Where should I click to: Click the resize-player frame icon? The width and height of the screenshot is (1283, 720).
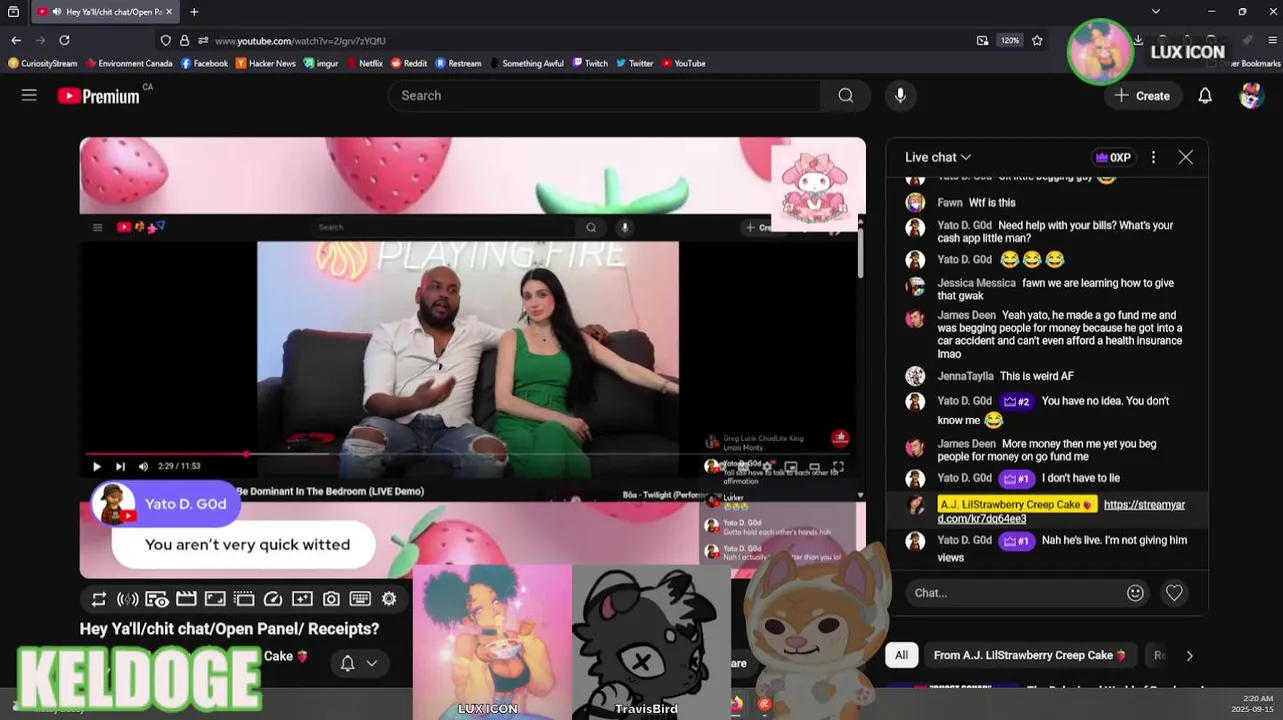(x=215, y=599)
